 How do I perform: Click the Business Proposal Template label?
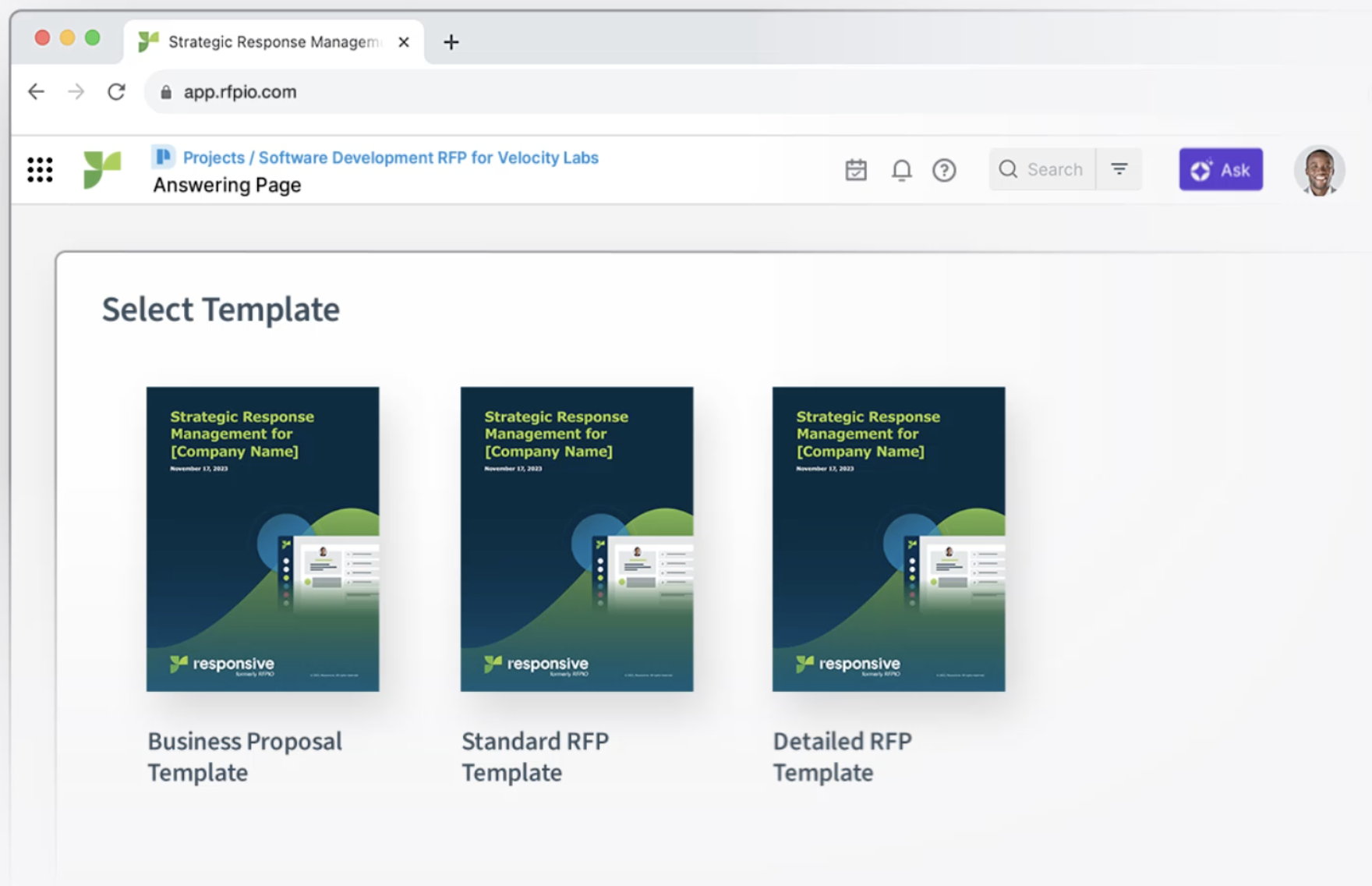coord(245,757)
